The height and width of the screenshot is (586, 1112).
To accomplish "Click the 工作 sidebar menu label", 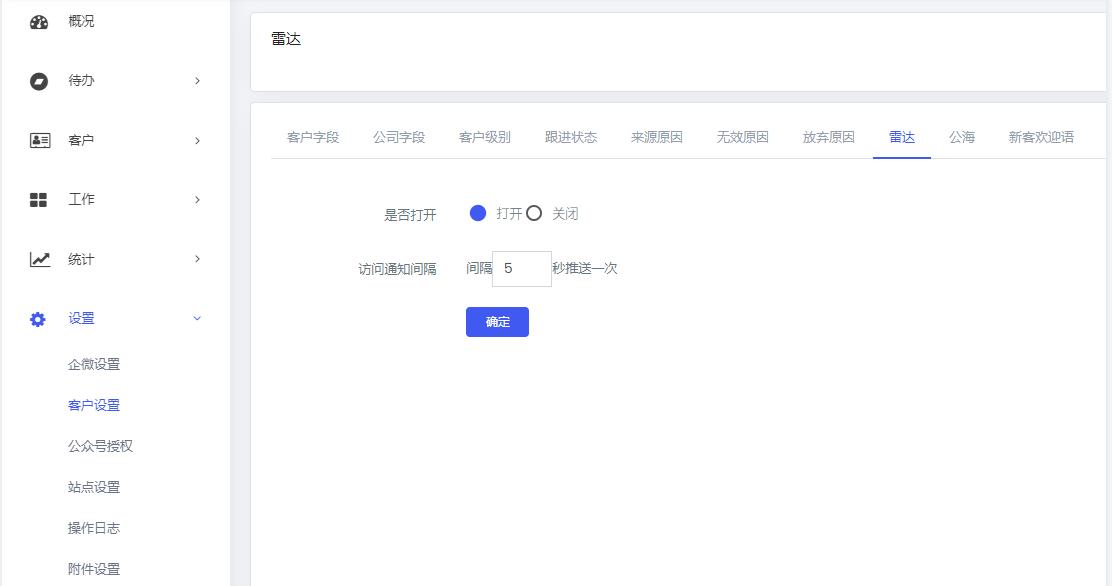I will [81, 200].
